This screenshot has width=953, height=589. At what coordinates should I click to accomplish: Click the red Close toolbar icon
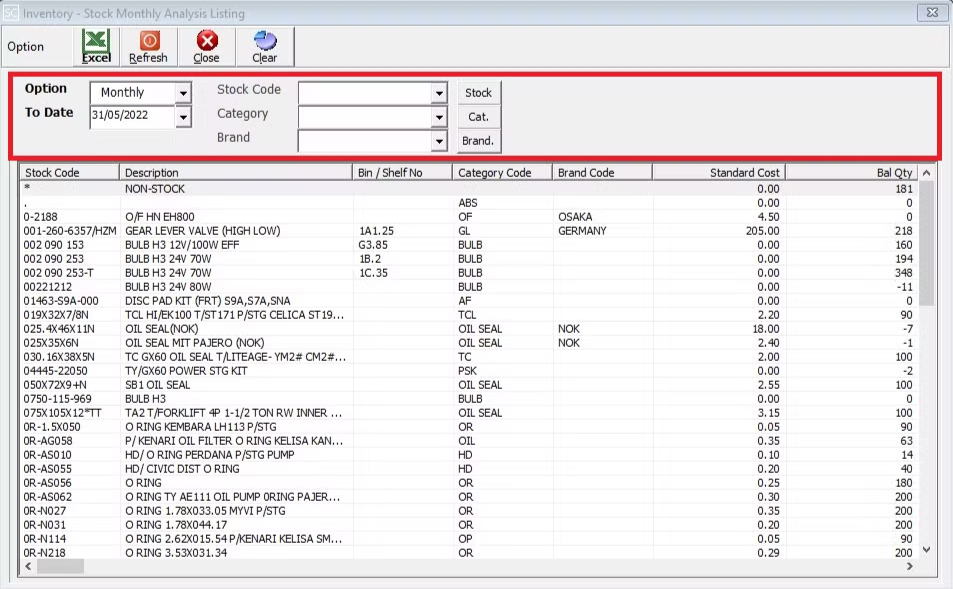pos(207,46)
